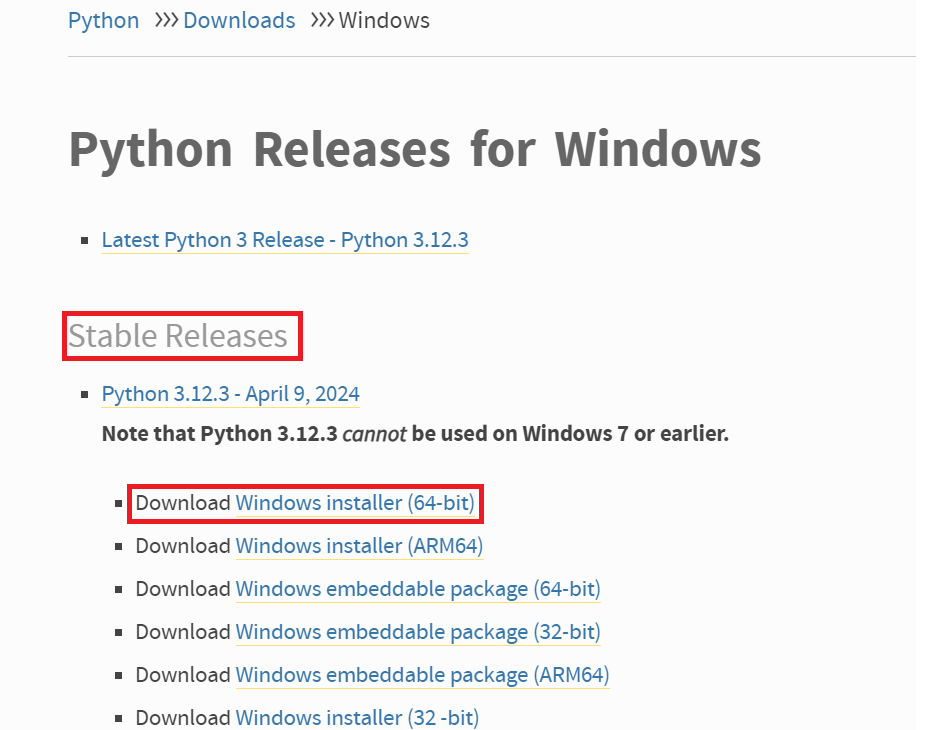This screenshot has width=945, height=730.
Task: Download the Windows installer (64-bit)
Action: click(355, 503)
